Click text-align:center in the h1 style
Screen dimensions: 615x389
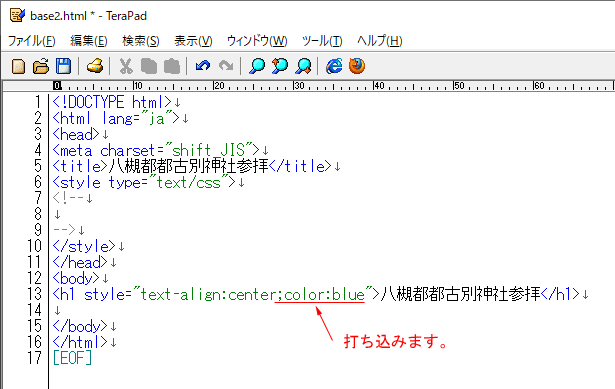click(x=208, y=294)
